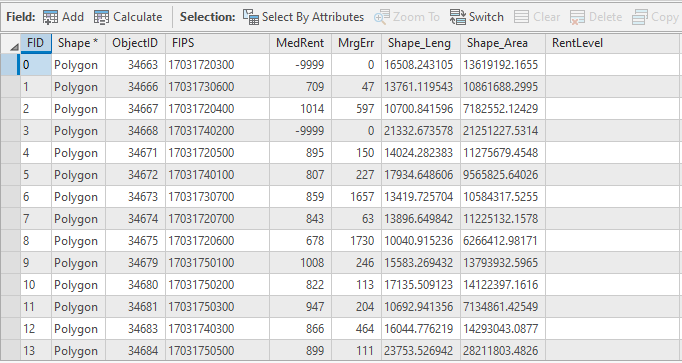The height and width of the screenshot is (363, 682).
Task: Click the FID column header
Action: (36, 43)
